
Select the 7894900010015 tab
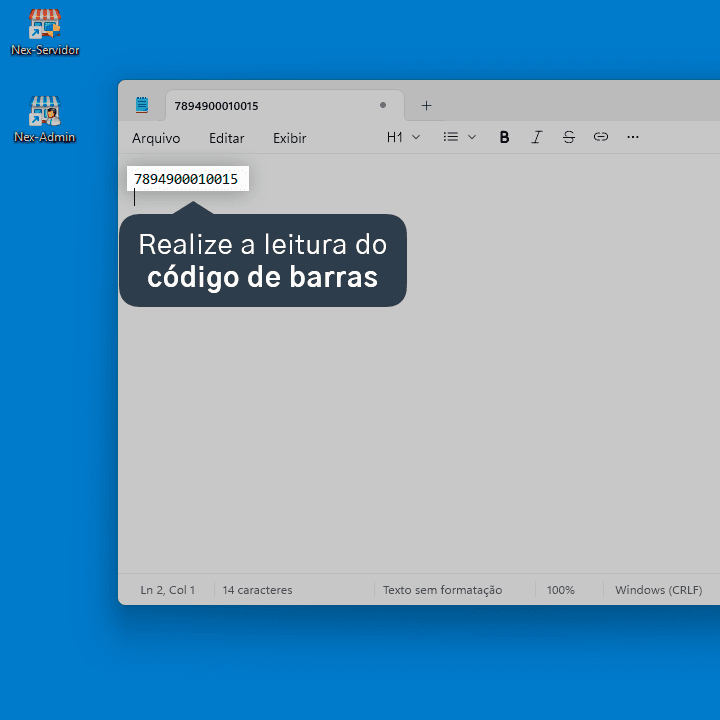click(285, 106)
